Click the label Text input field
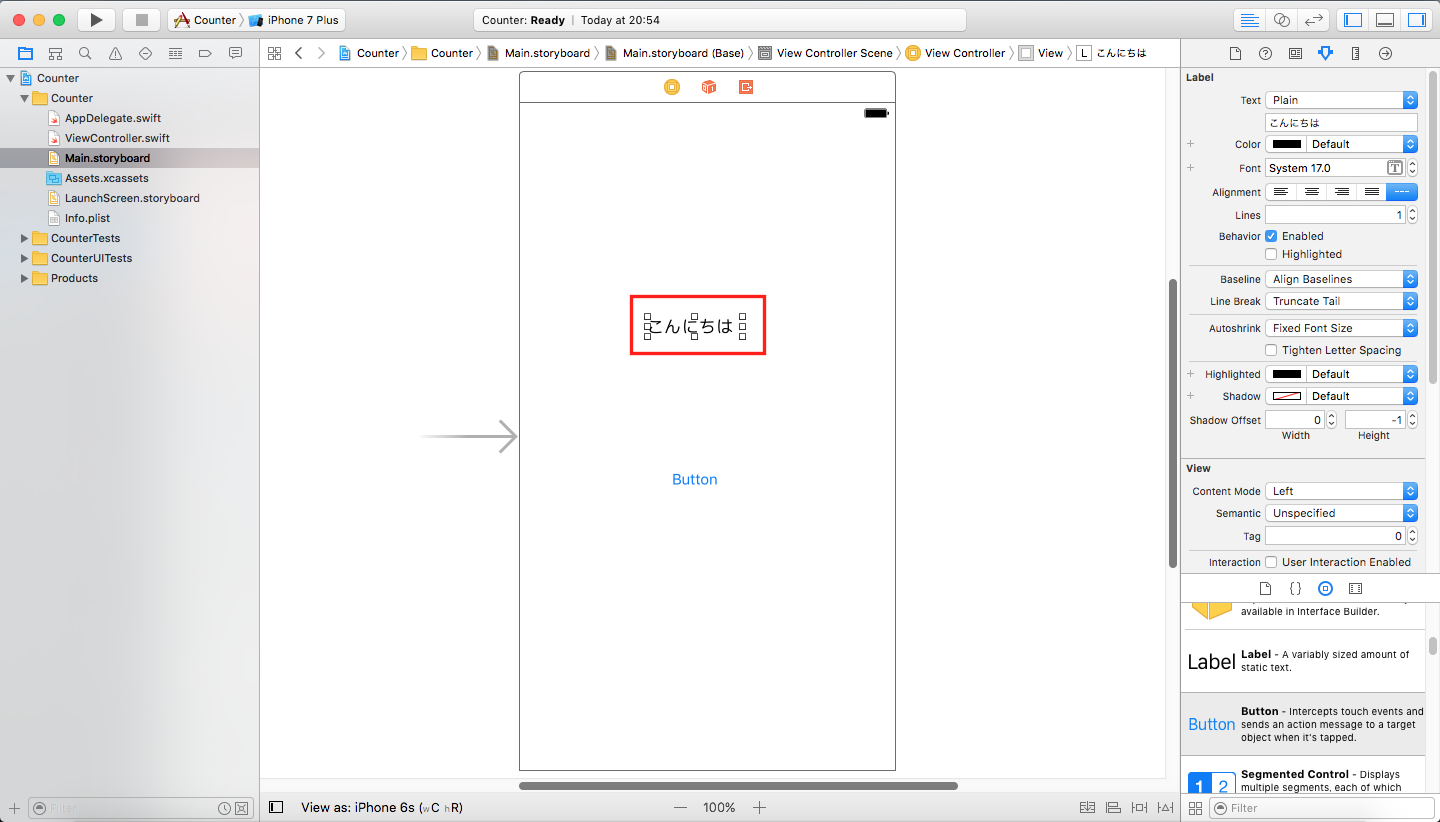 (1341, 122)
